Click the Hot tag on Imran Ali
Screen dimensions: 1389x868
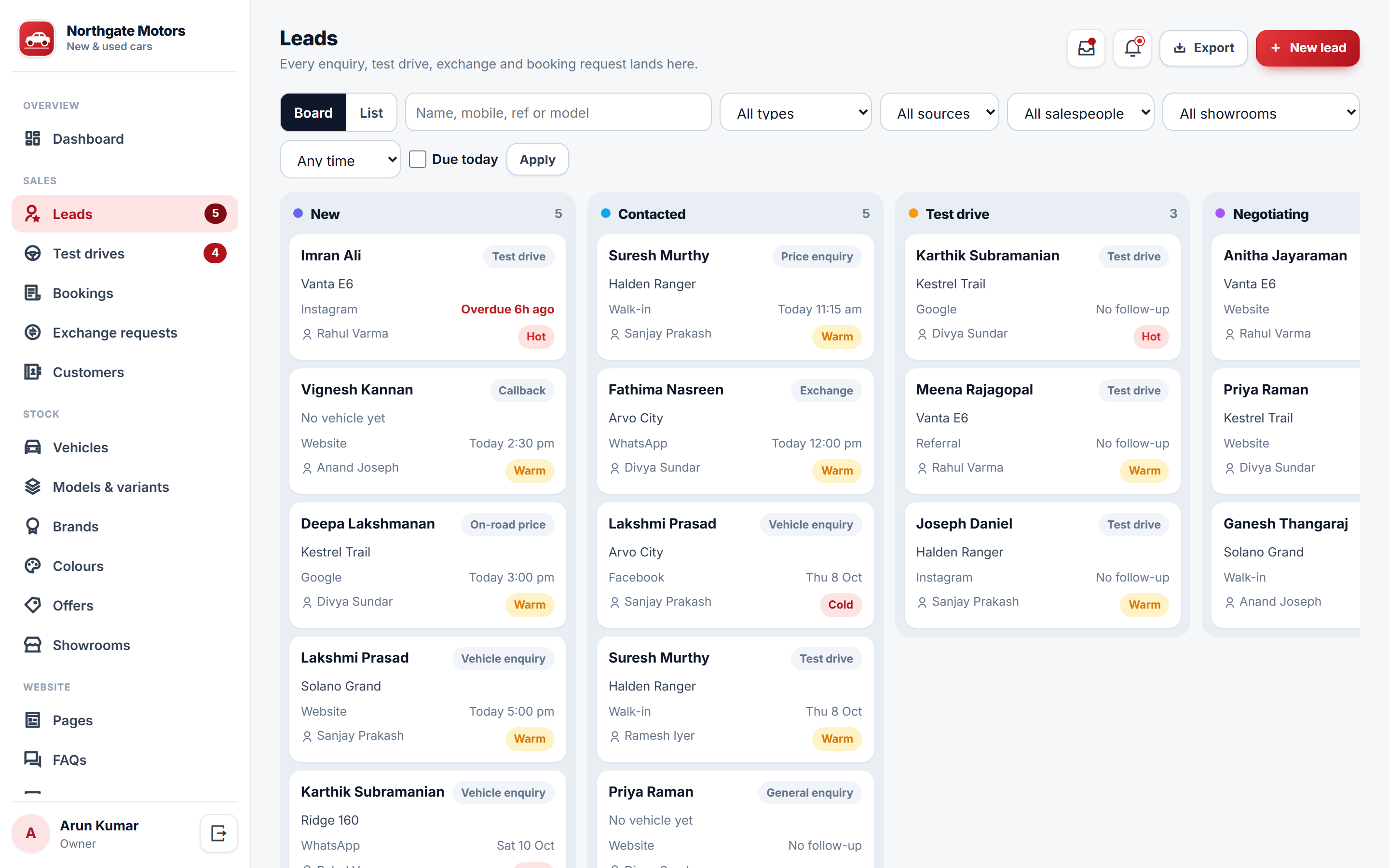(x=536, y=337)
